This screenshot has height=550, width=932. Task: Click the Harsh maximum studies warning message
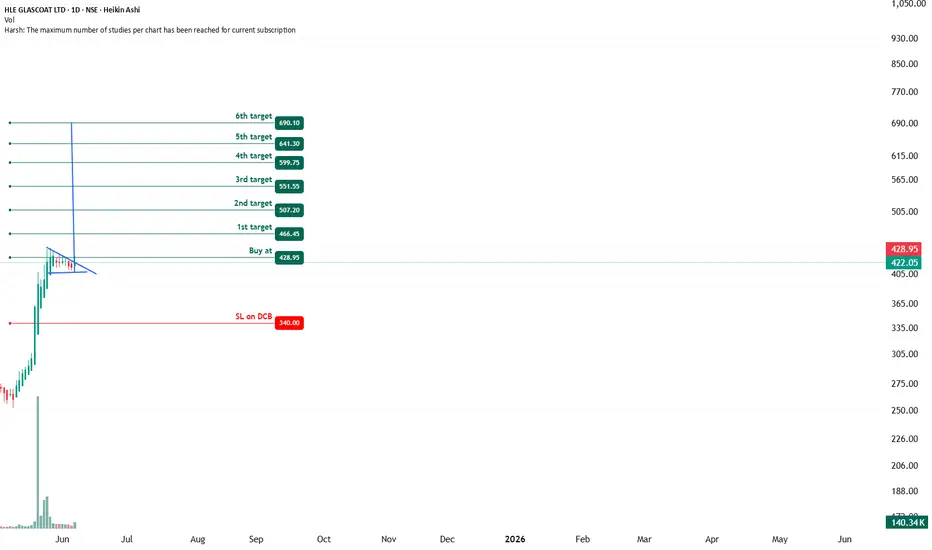click(x=150, y=30)
